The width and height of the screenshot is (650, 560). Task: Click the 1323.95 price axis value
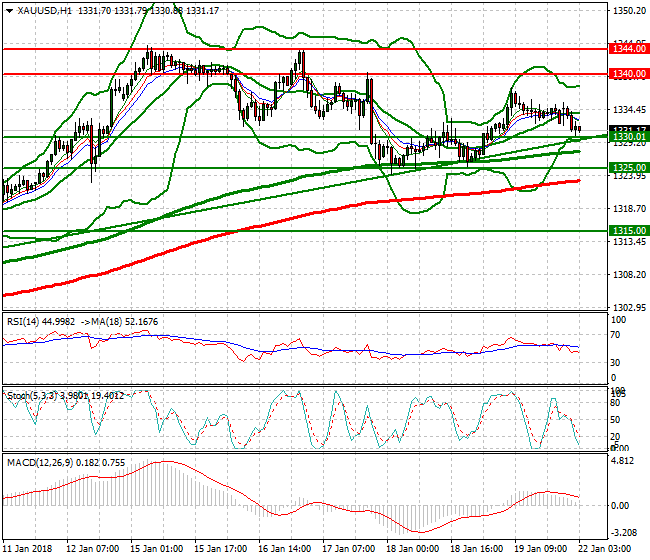tap(629, 176)
